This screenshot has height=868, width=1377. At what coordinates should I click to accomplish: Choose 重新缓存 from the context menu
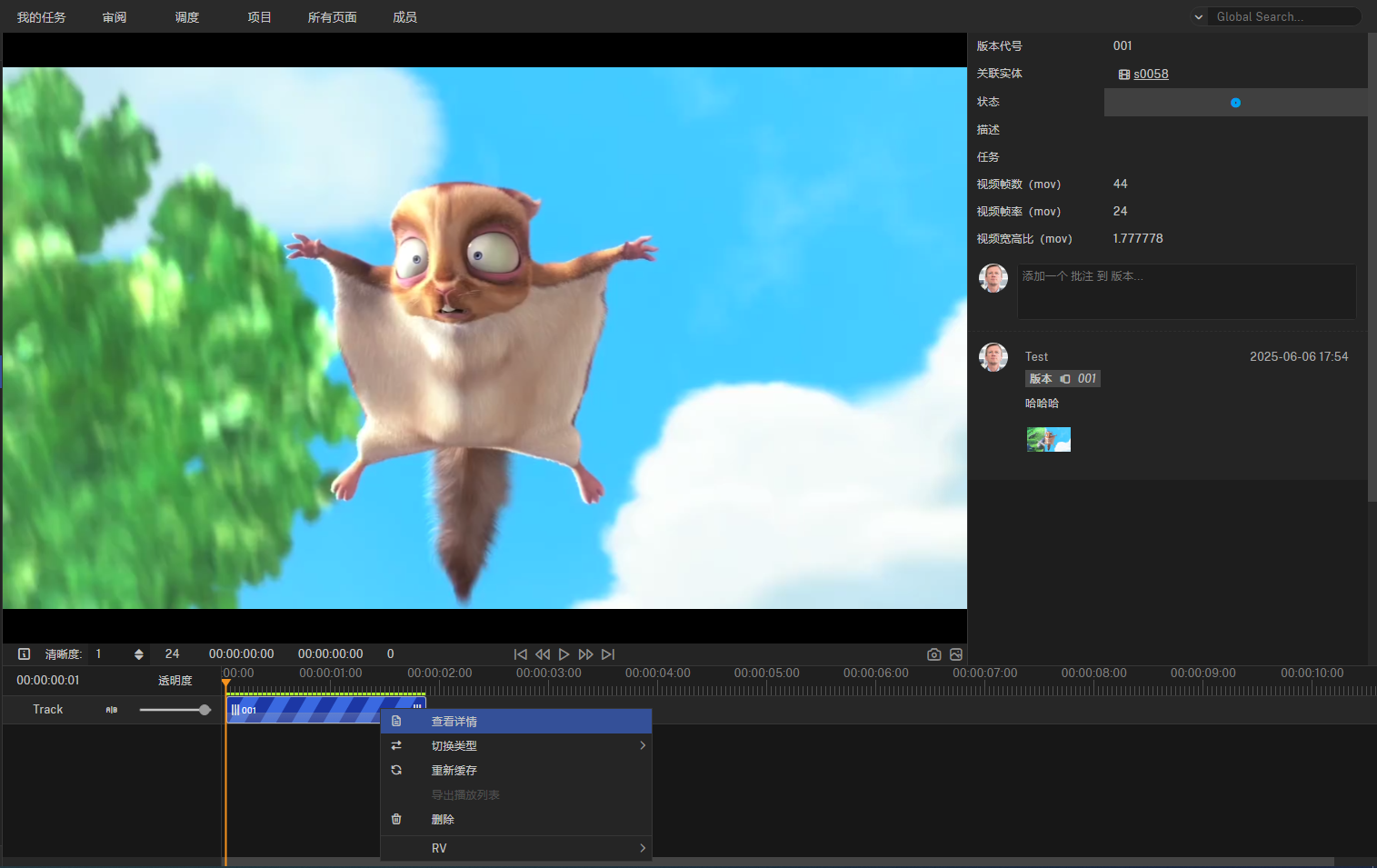coord(515,770)
